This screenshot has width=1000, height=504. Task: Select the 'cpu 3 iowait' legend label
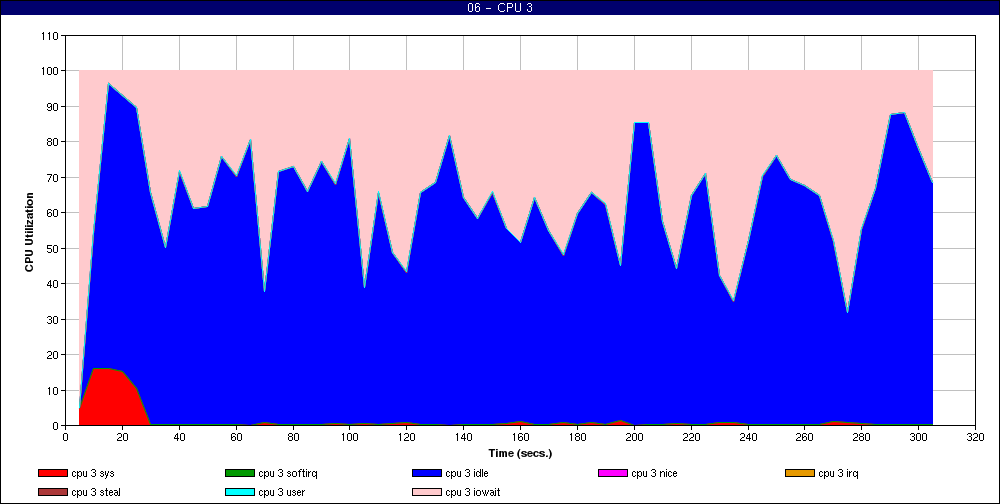click(473, 493)
